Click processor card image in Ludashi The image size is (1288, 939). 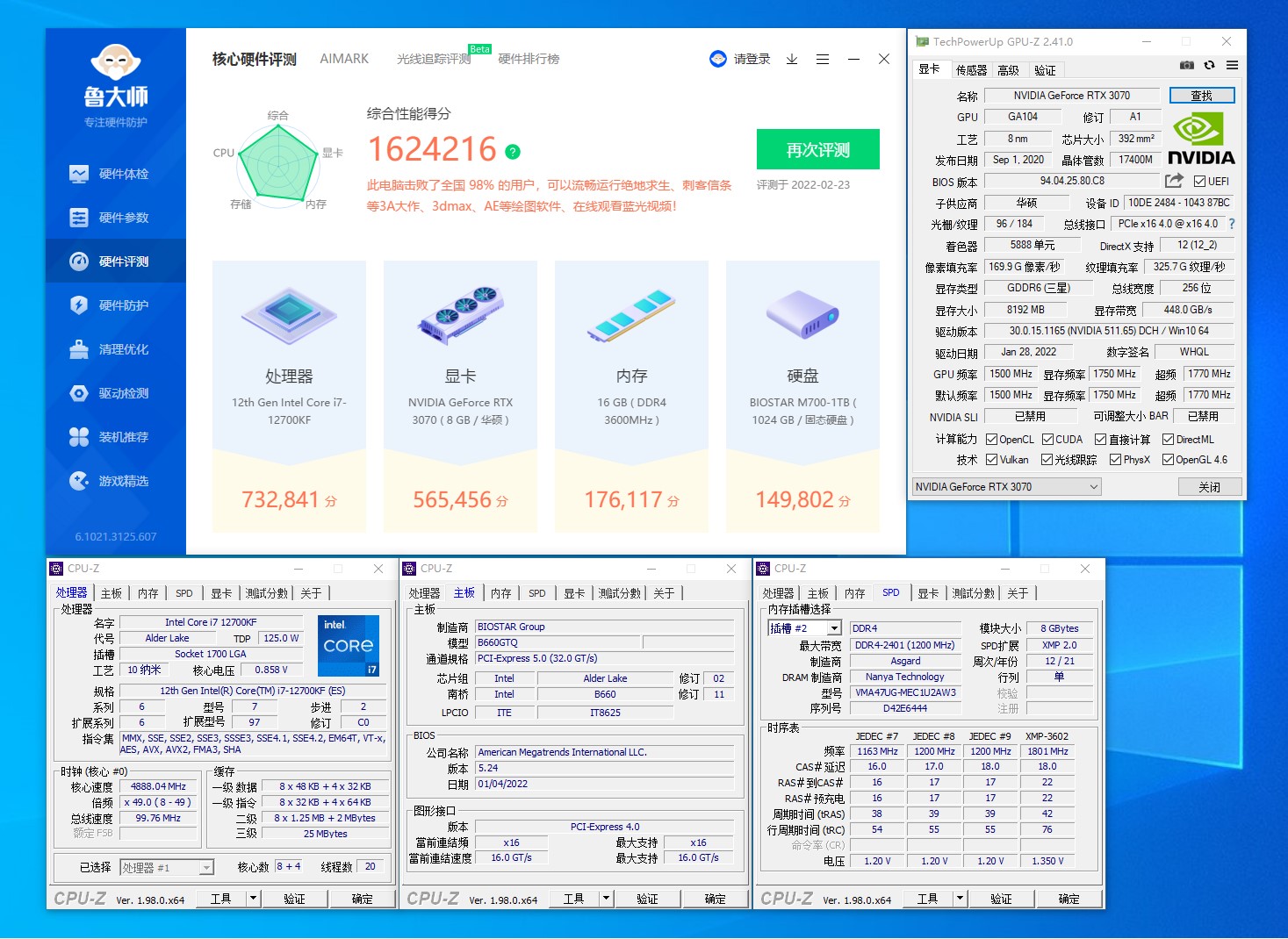coord(289,315)
